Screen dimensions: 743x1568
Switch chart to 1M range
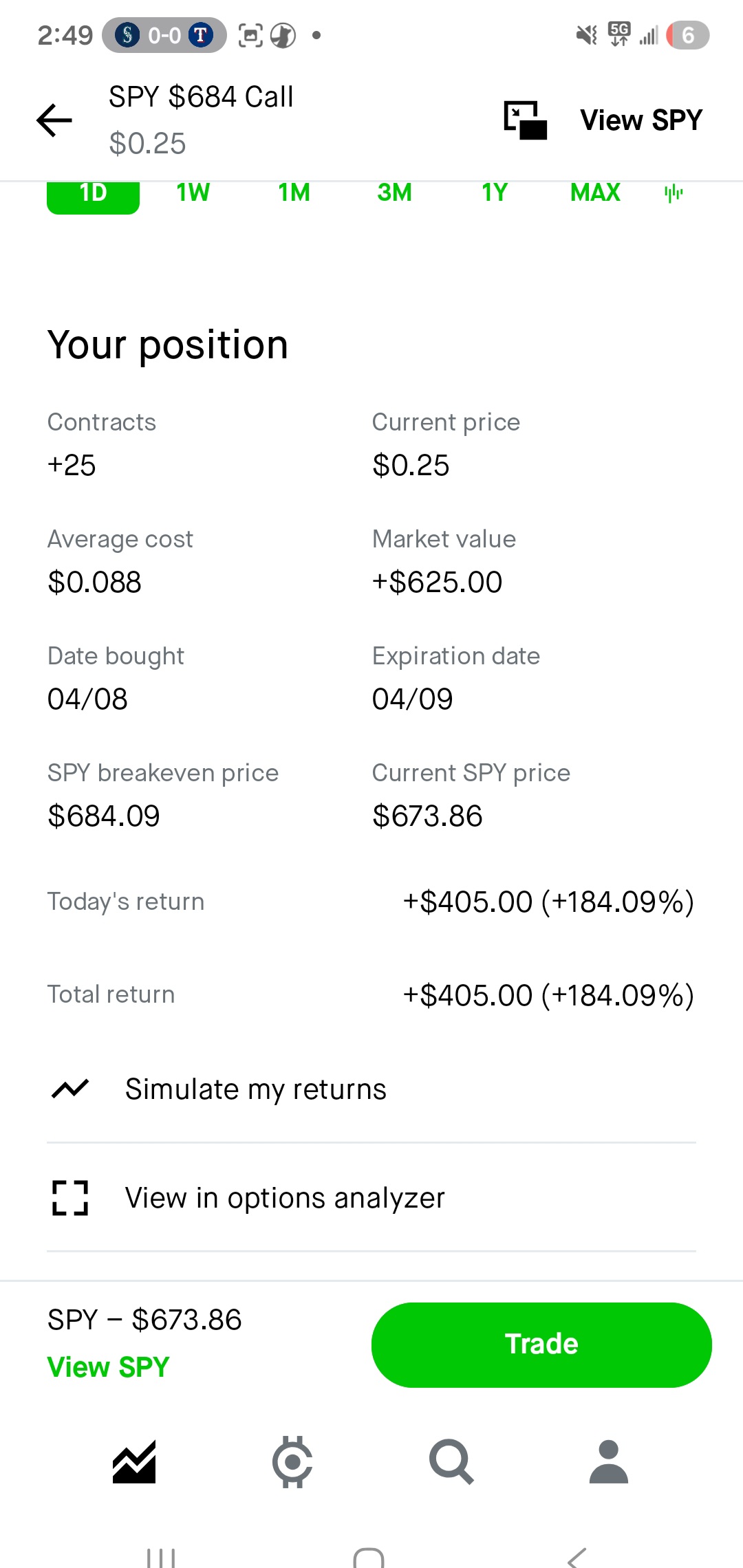click(294, 193)
